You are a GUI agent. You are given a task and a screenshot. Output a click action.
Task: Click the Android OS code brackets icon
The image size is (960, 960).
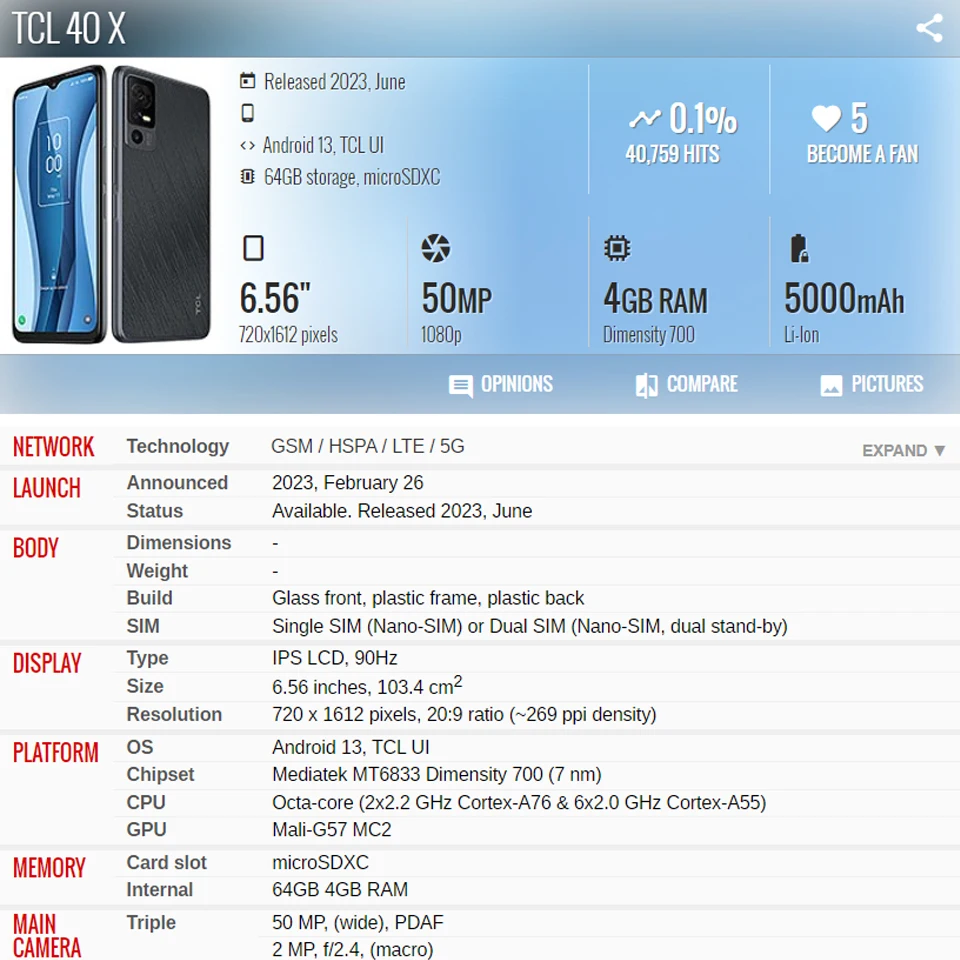coord(247,146)
